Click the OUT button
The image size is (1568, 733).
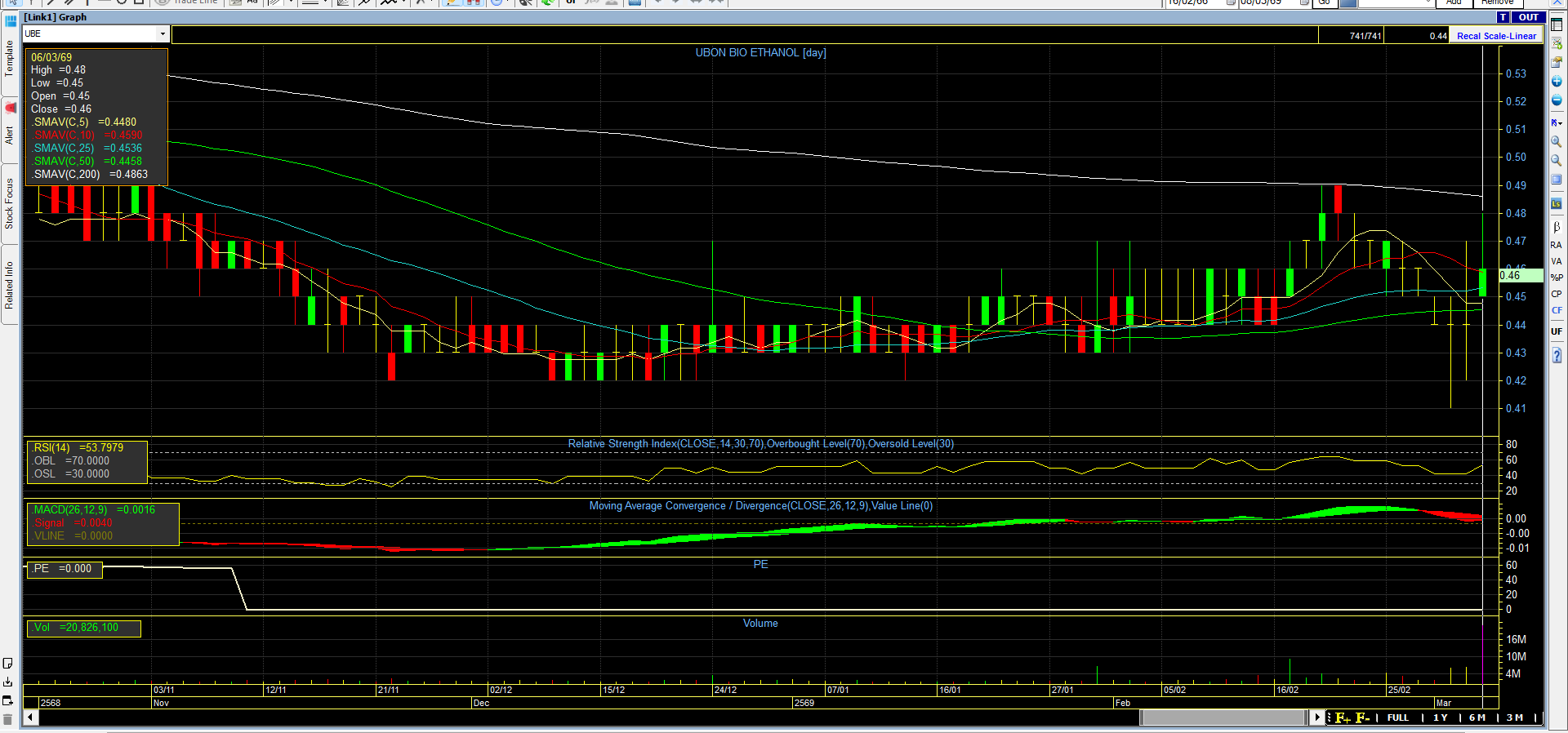1529,17
